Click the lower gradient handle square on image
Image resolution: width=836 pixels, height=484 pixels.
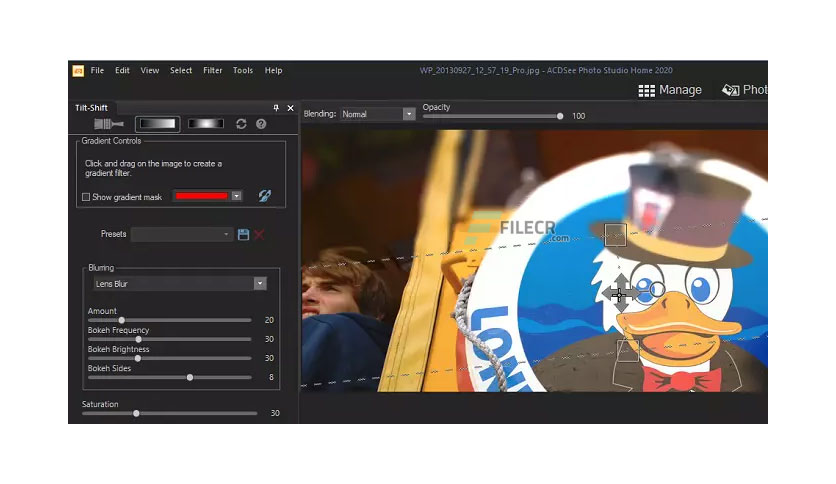pos(628,351)
